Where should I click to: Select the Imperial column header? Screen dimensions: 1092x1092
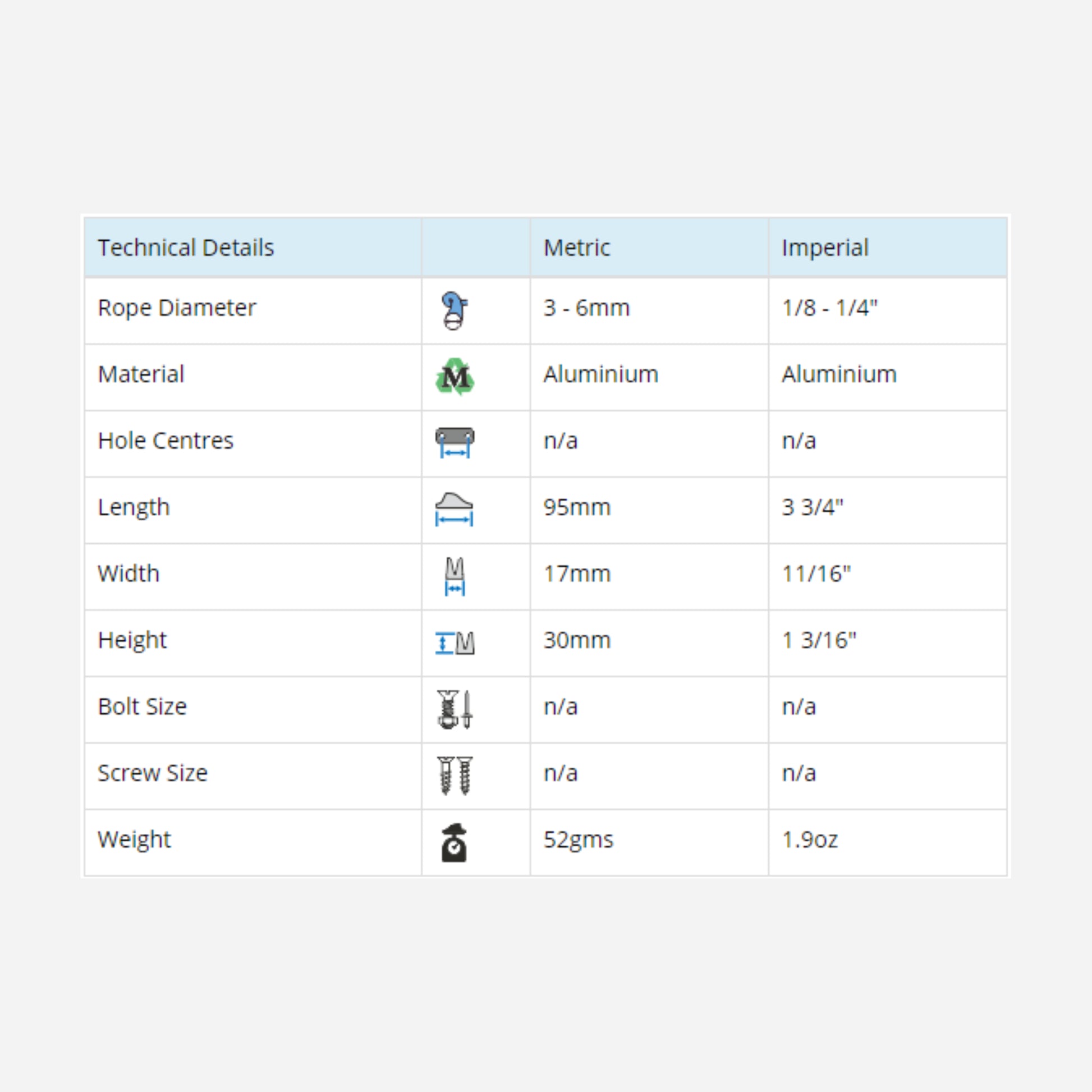click(825, 247)
